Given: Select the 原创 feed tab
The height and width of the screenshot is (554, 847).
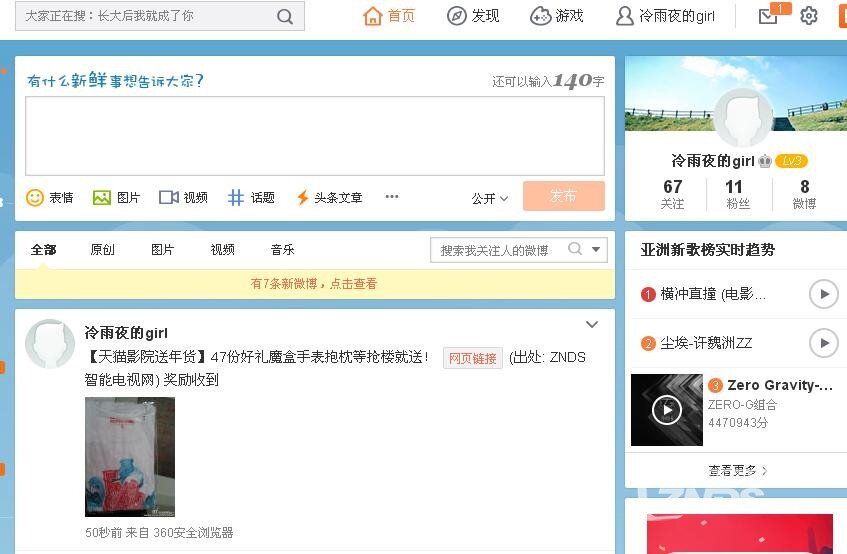Looking at the screenshot, I should coord(103,249).
